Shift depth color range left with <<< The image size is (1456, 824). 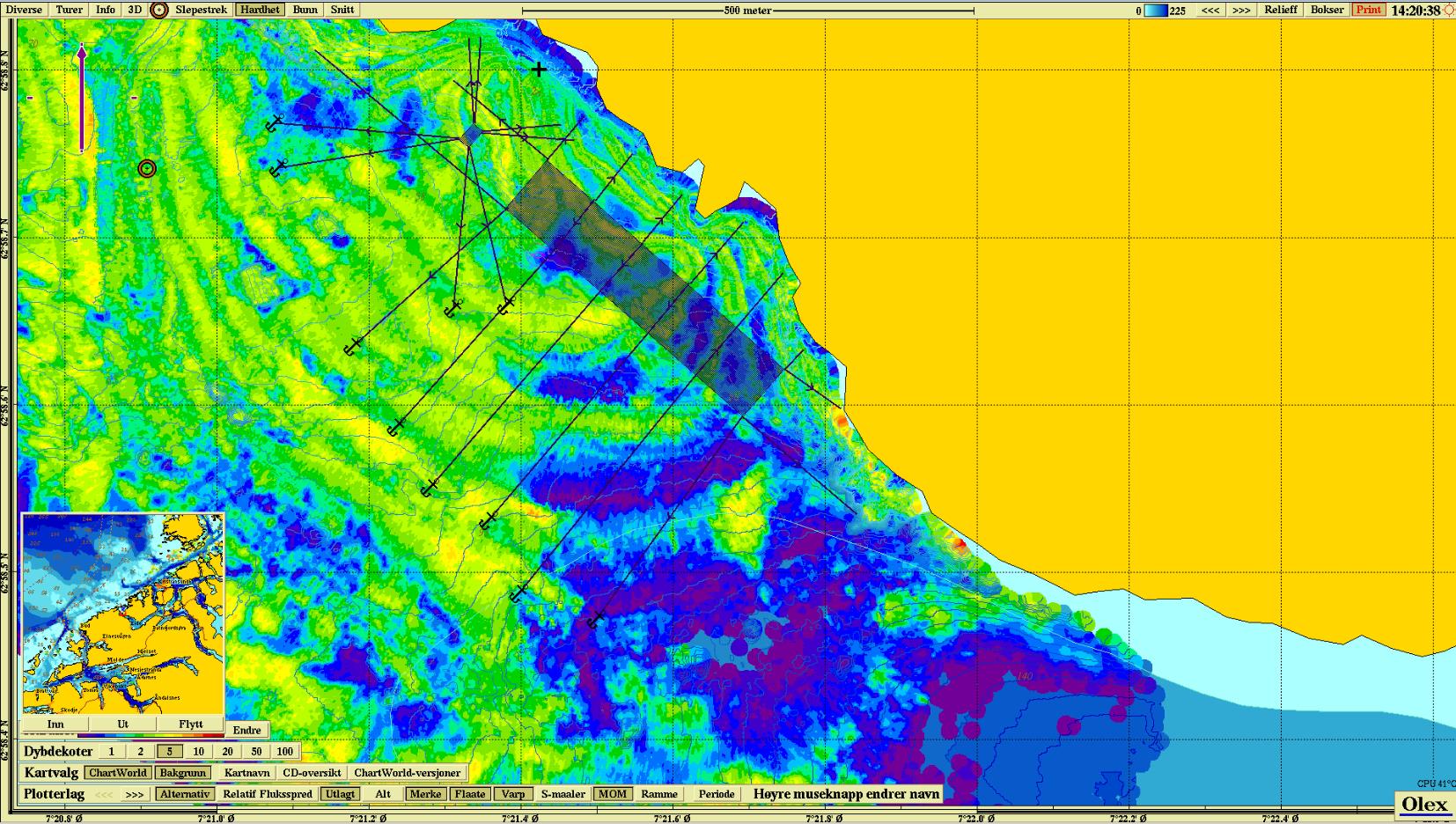coord(1210,10)
